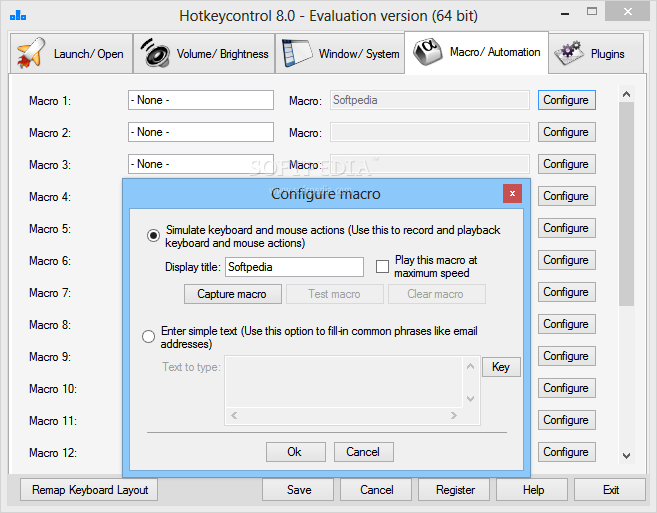Image resolution: width=657 pixels, height=513 pixels.
Task: Click Configure button for Macro 11
Action: pyautogui.click(x=566, y=420)
